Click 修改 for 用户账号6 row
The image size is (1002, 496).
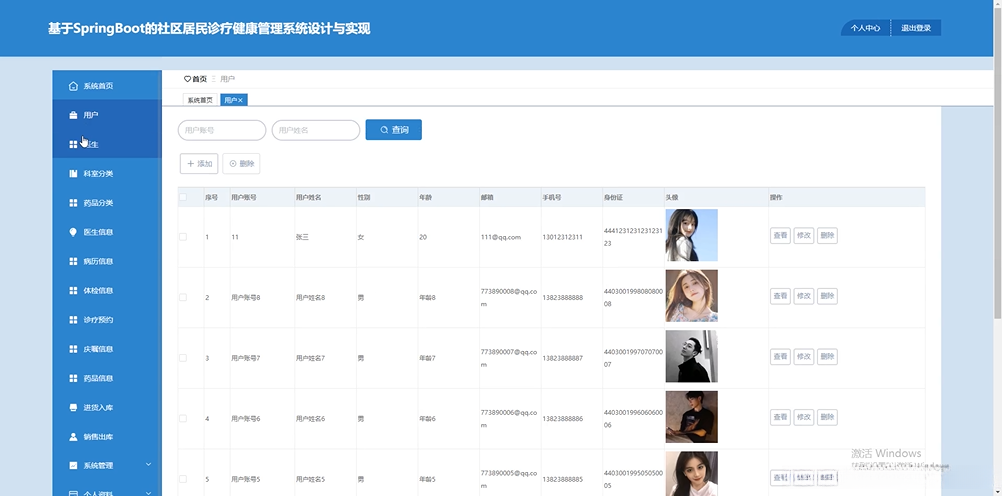point(803,417)
